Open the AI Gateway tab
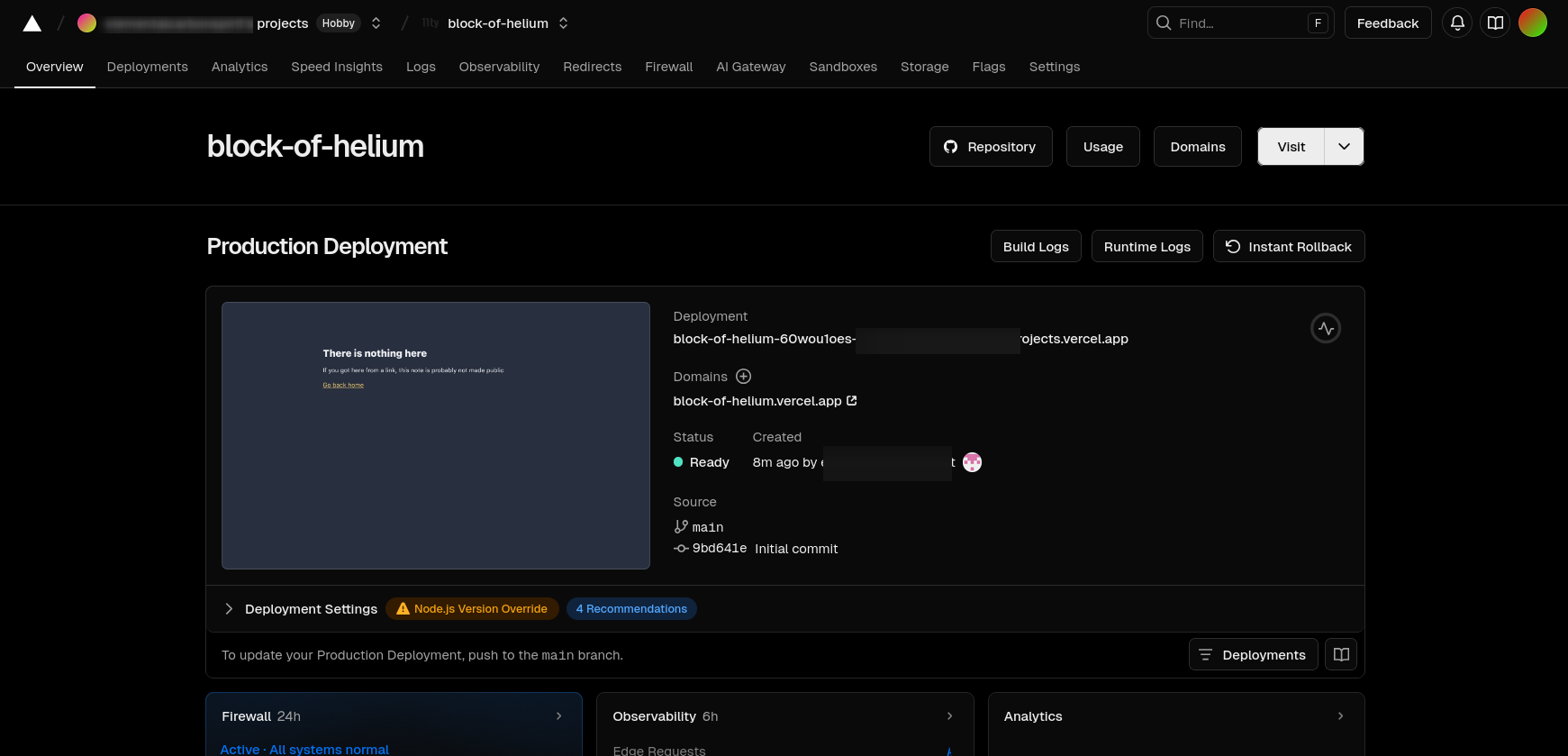 pyautogui.click(x=751, y=67)
